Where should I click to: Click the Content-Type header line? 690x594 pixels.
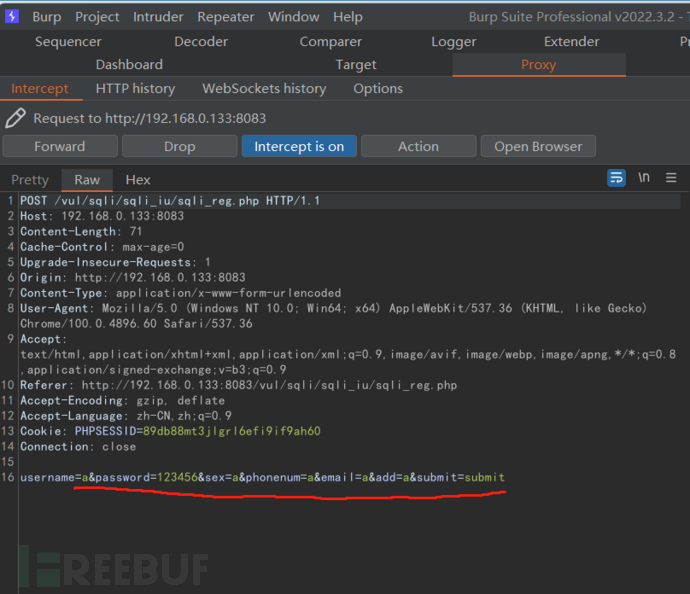point(180,293)
